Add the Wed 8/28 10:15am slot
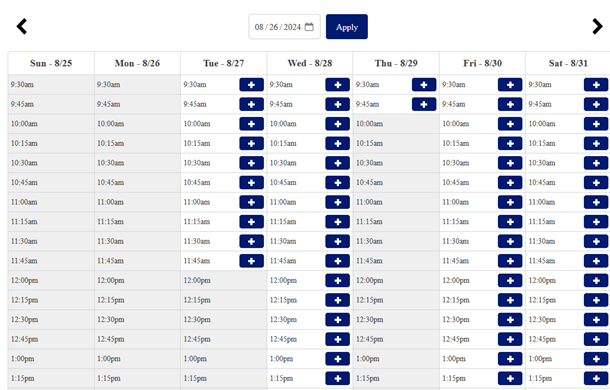610x390 pixels. tap(338, 144)
